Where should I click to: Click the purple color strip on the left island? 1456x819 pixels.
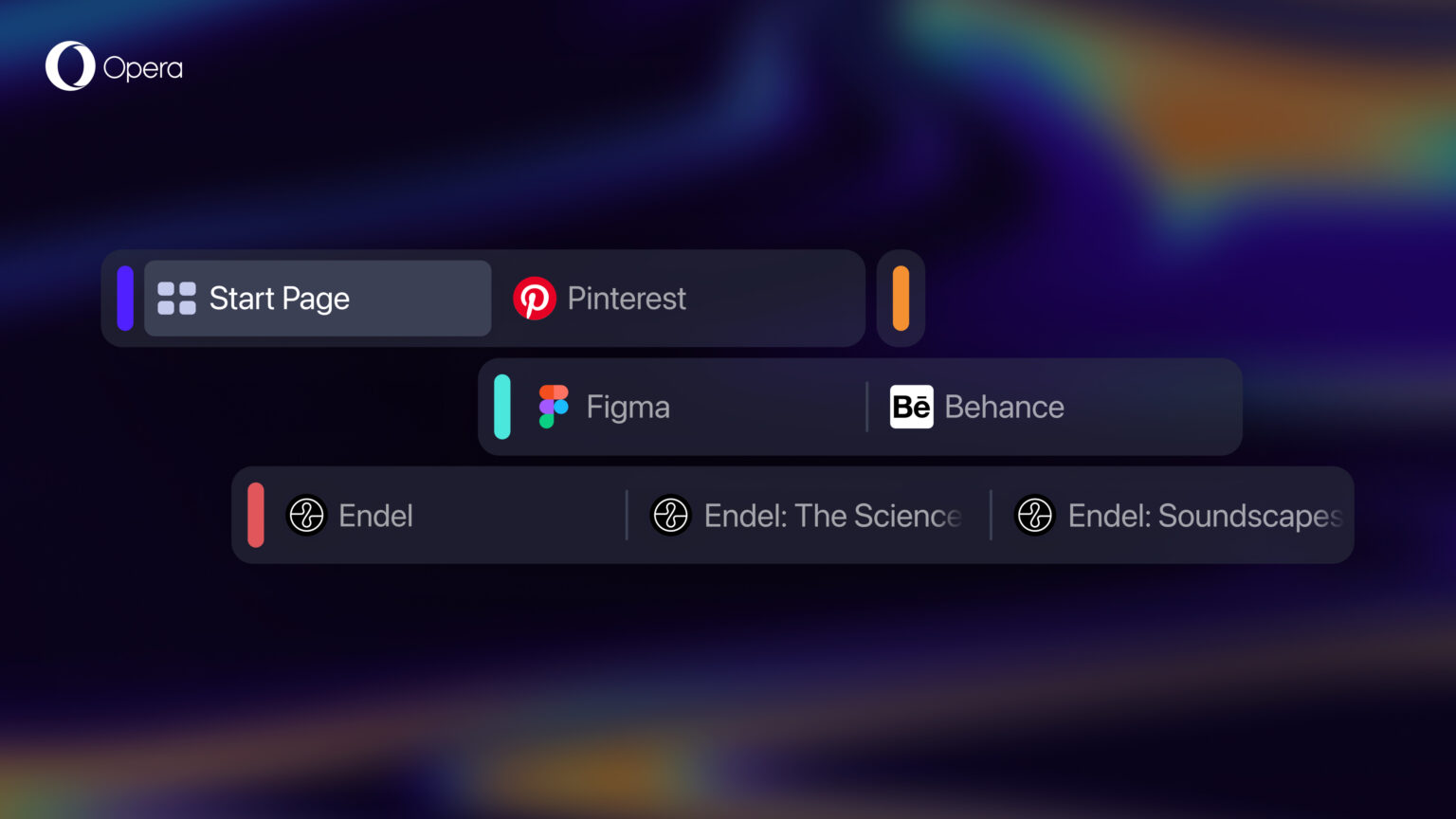tap(124, 298)
